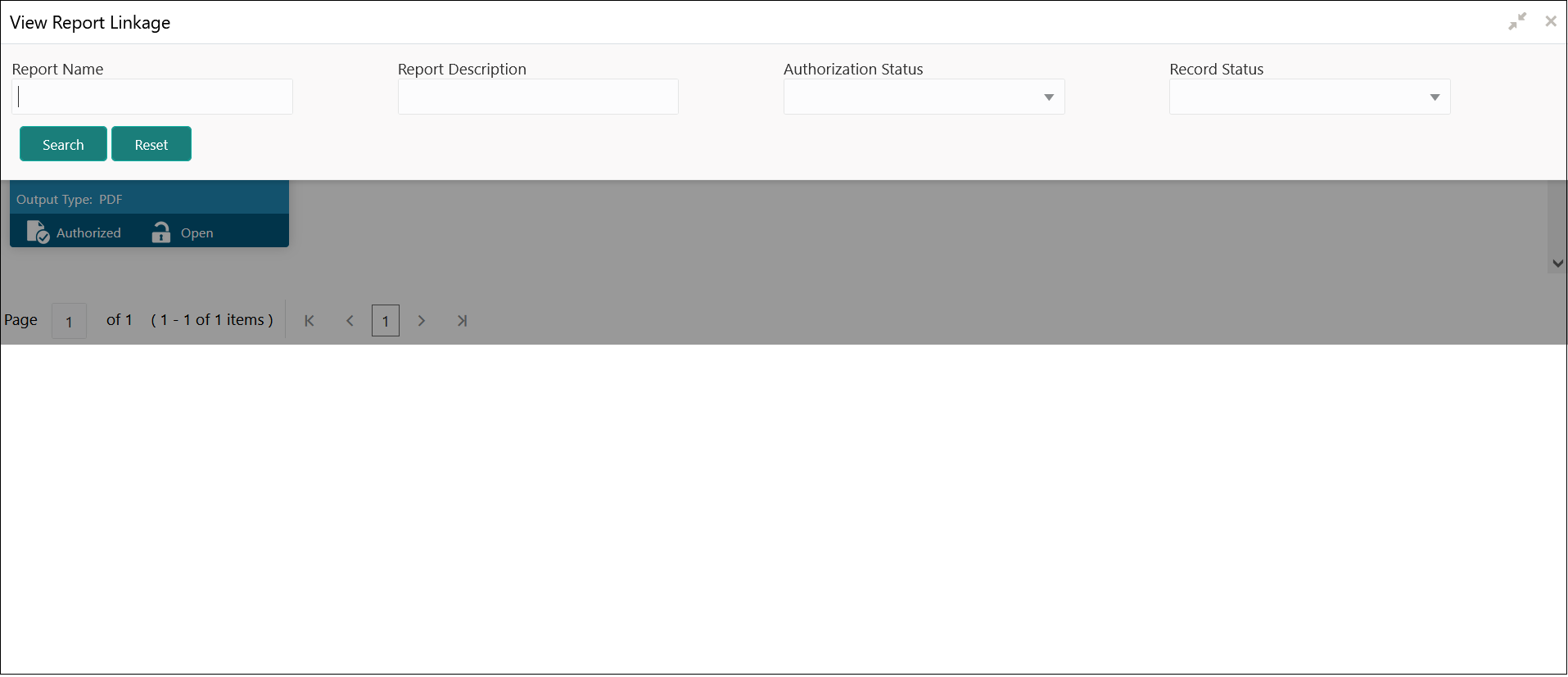The width and height of the screenshot is (1568, 677).
Task: Close the View Report Linkage dialog
Action: [x=1551, y=22]
